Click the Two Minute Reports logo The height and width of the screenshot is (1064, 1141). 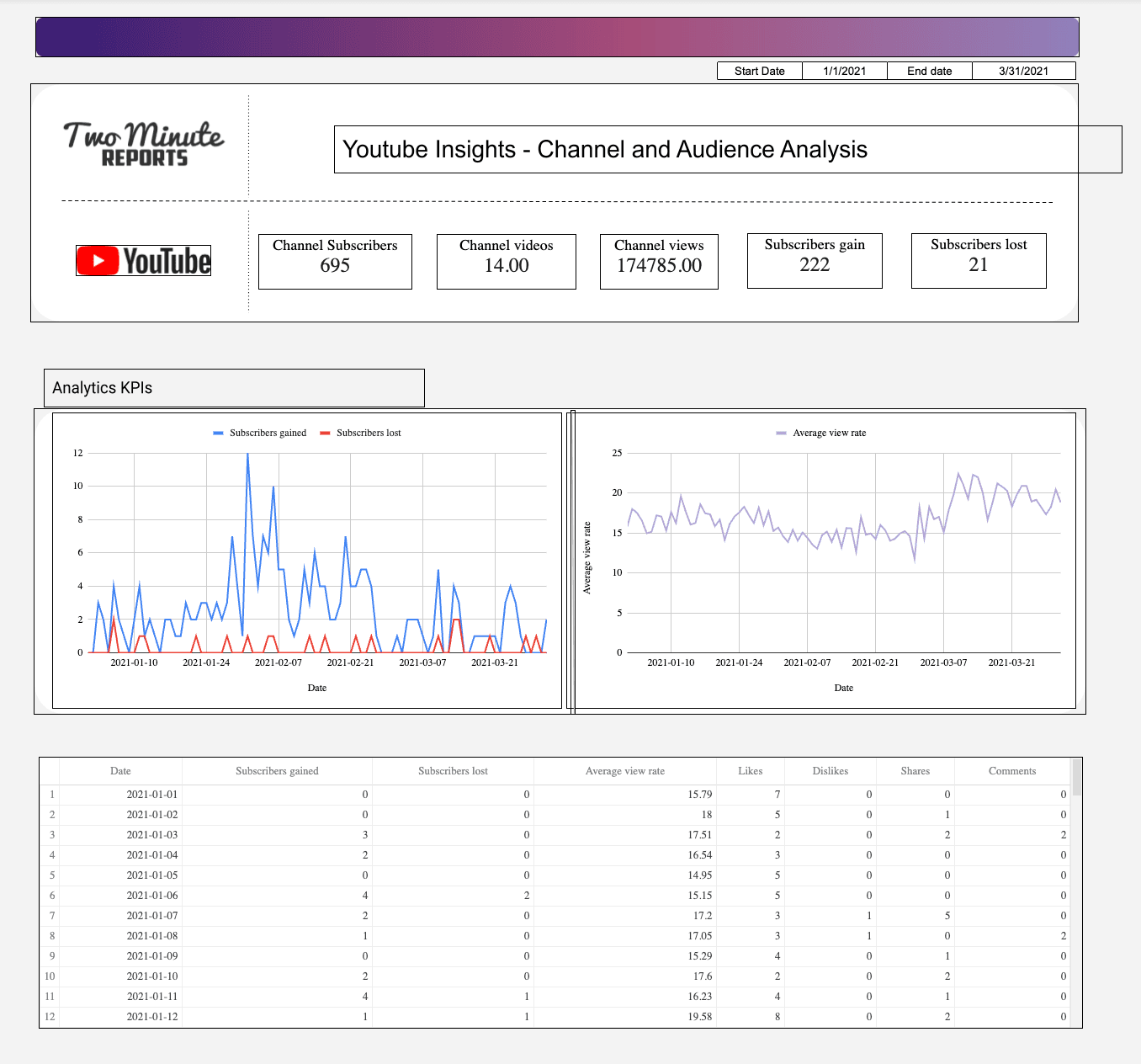(143, 144)
